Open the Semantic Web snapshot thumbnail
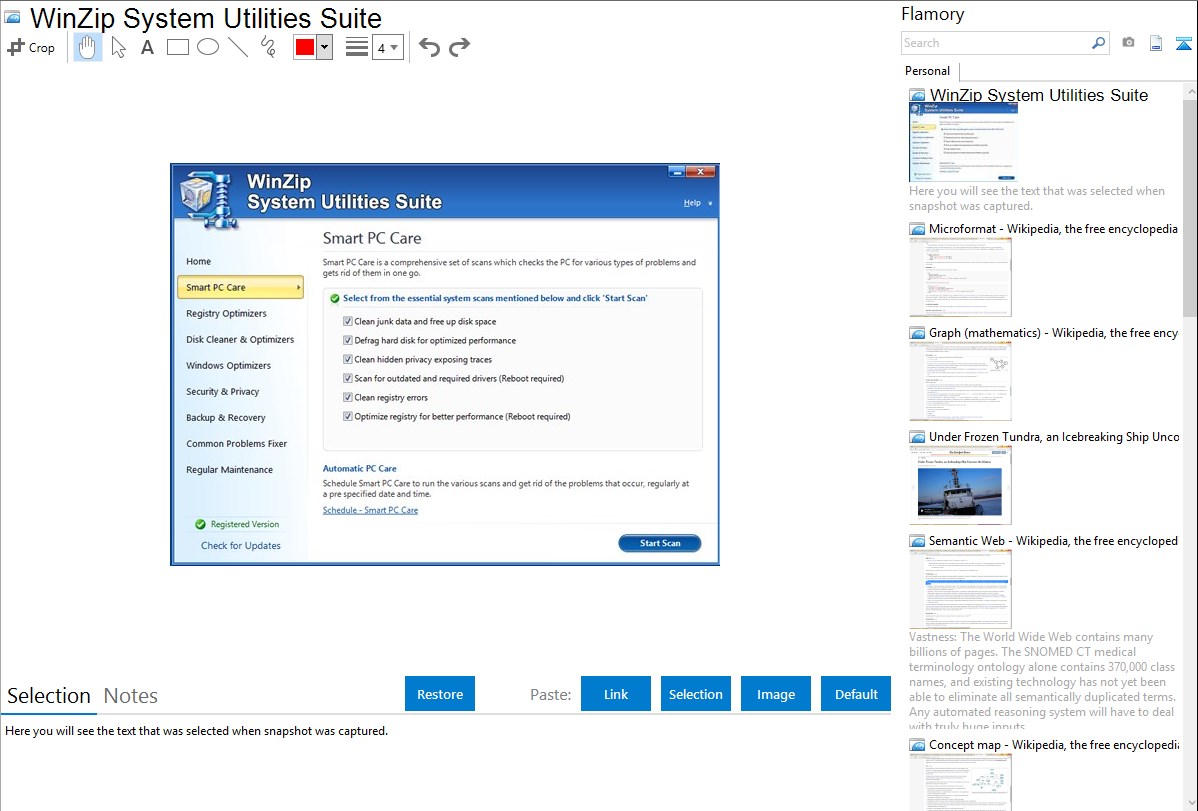1198x811 pixels. (960, 589)
